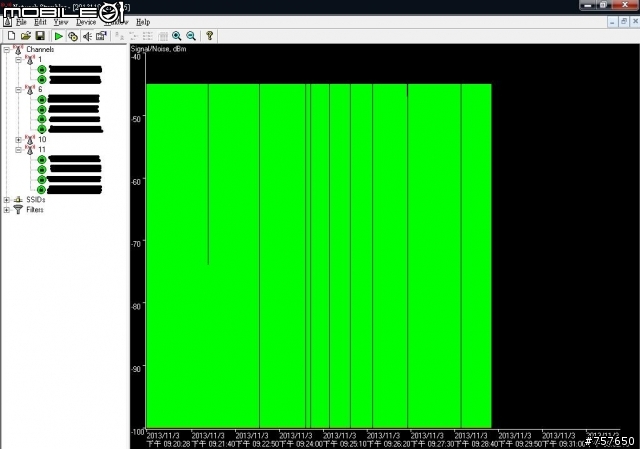Click the '-50' y-axis label
The width and height of the screenshot is (640, 449).
136,119
